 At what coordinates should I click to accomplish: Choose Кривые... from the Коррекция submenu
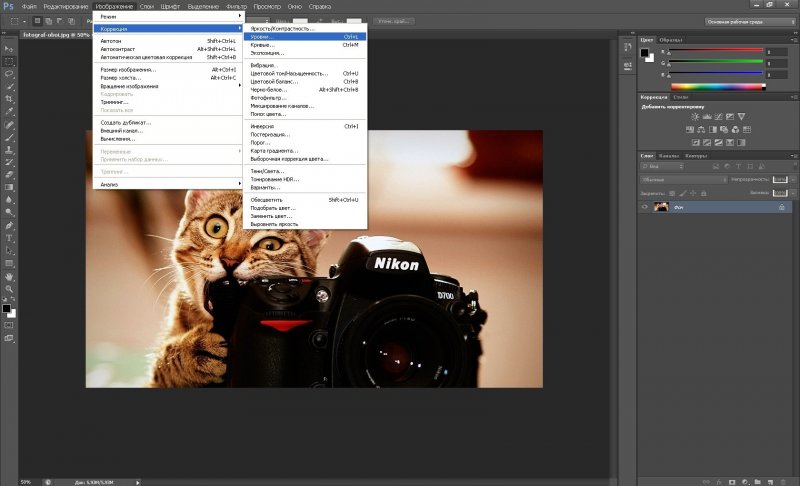(305, 45)
